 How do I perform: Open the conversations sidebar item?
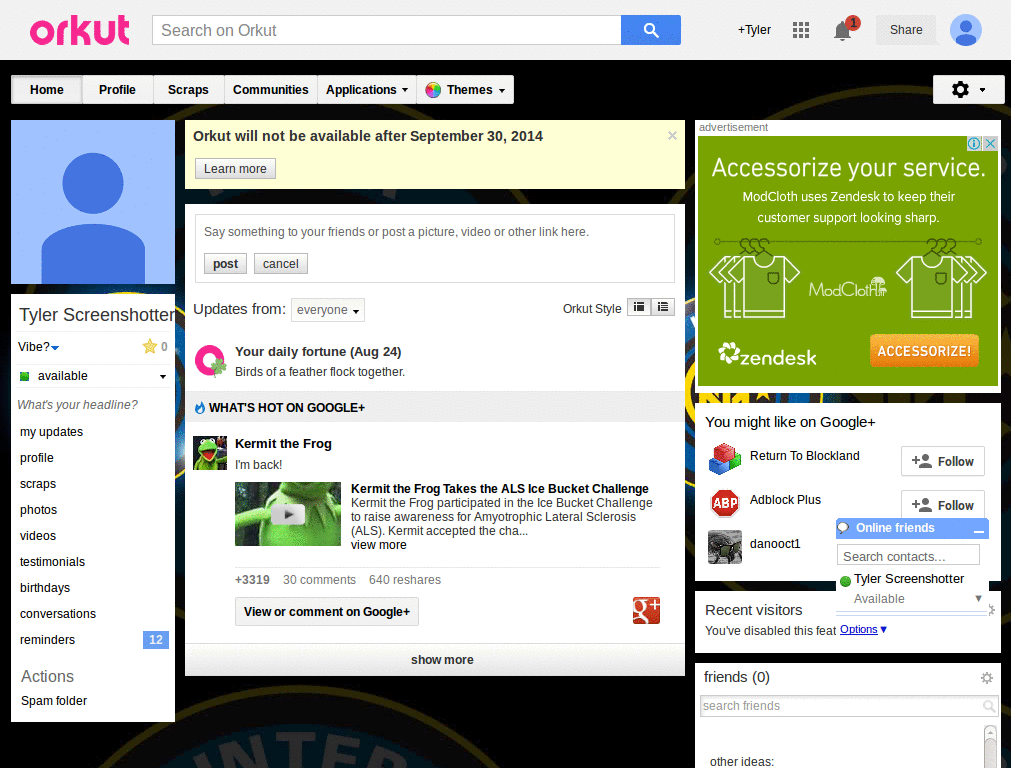[x=57, y=614]
